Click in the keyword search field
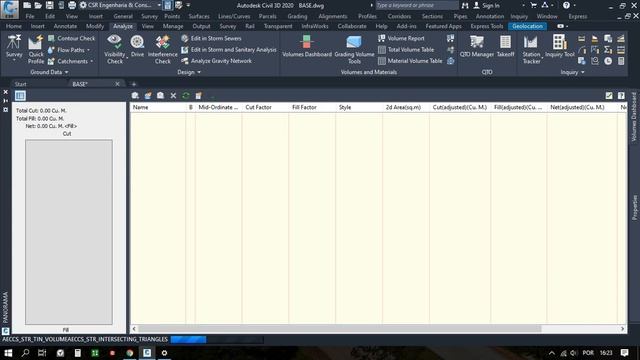Screen dimensions: 640x360 pos(417,5)
